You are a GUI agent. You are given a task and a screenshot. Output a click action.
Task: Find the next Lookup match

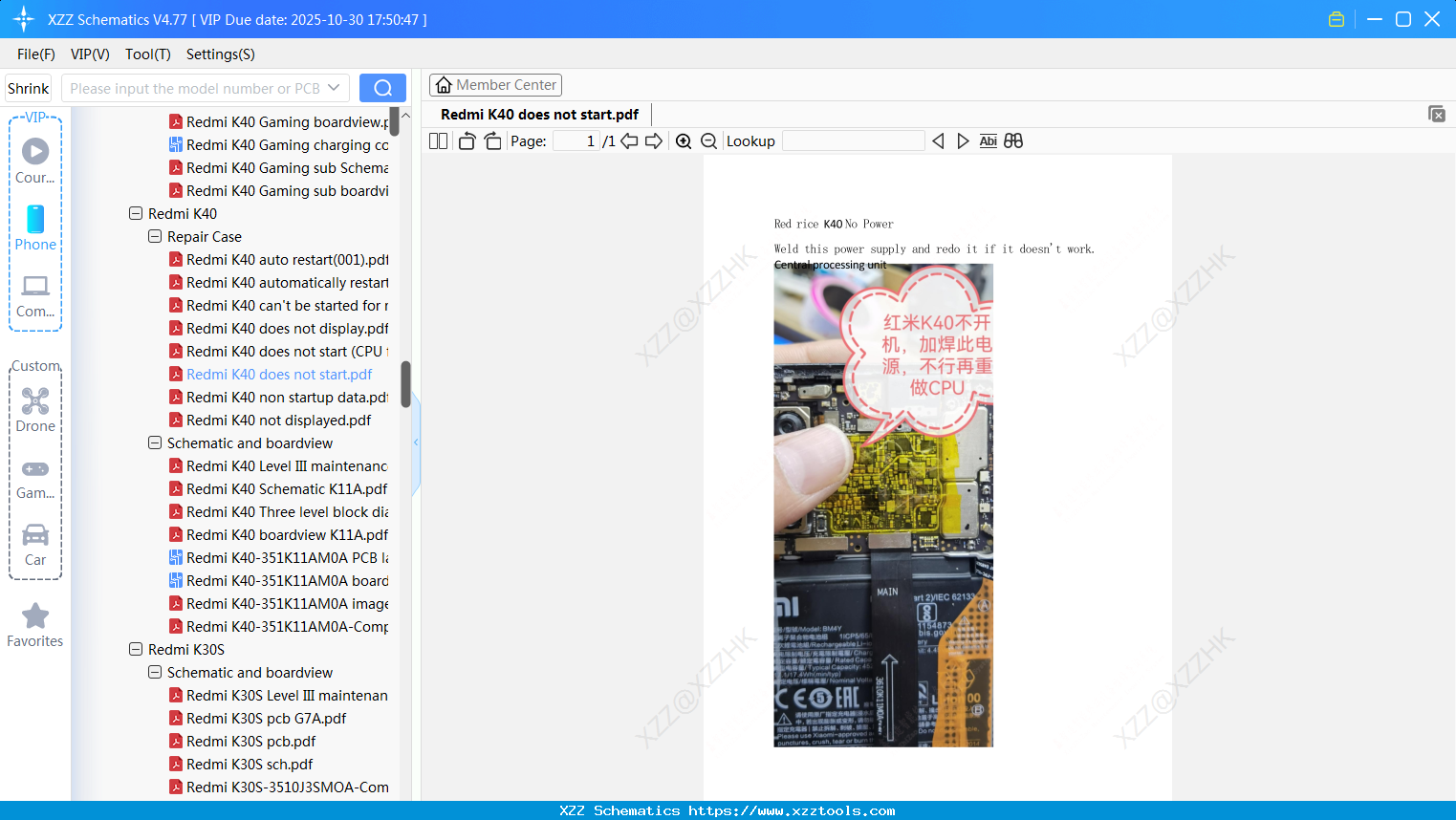pyautogui.click(x=963, y=141)
